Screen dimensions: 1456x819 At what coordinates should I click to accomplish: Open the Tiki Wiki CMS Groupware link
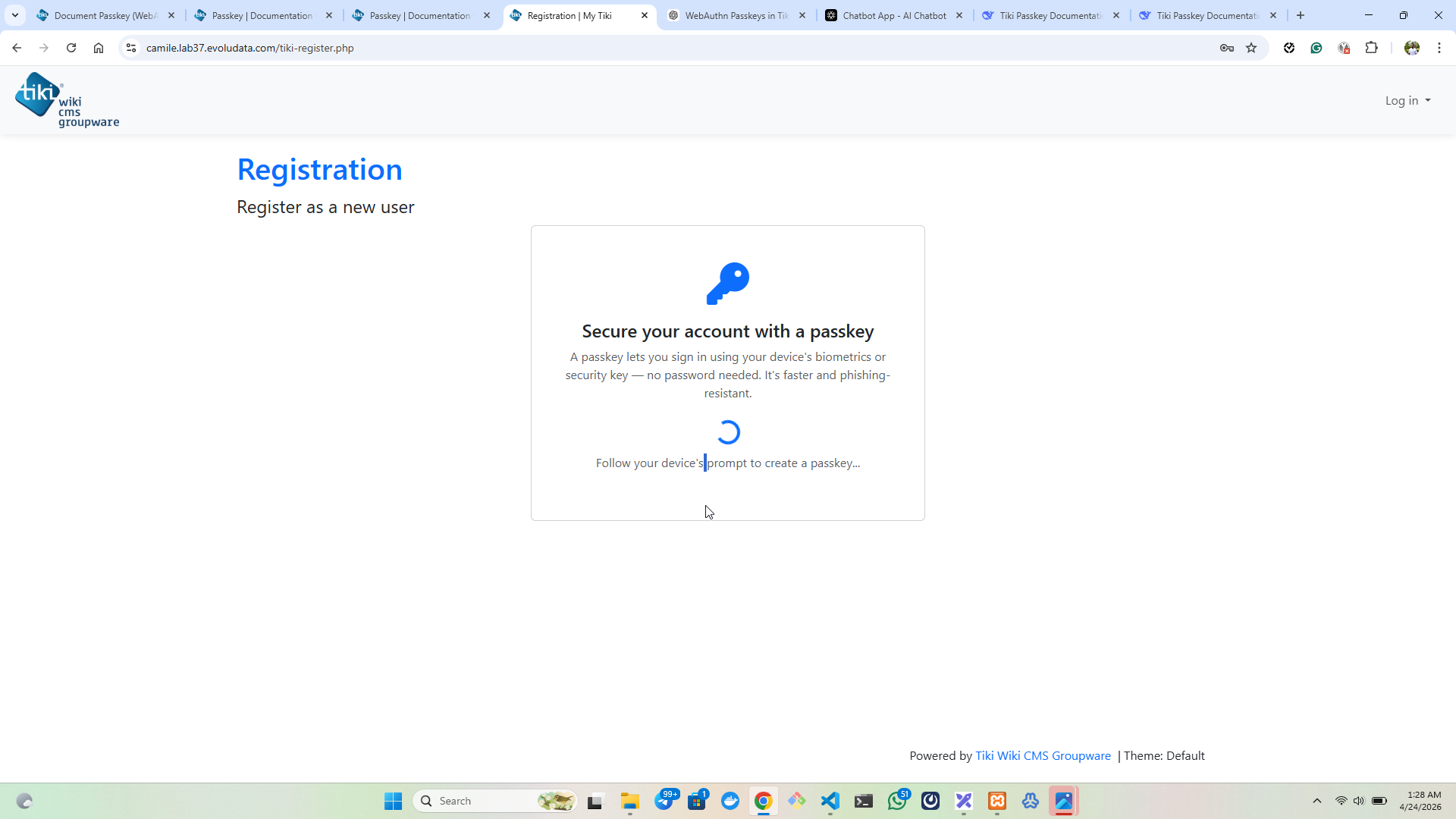point(1043,755)
